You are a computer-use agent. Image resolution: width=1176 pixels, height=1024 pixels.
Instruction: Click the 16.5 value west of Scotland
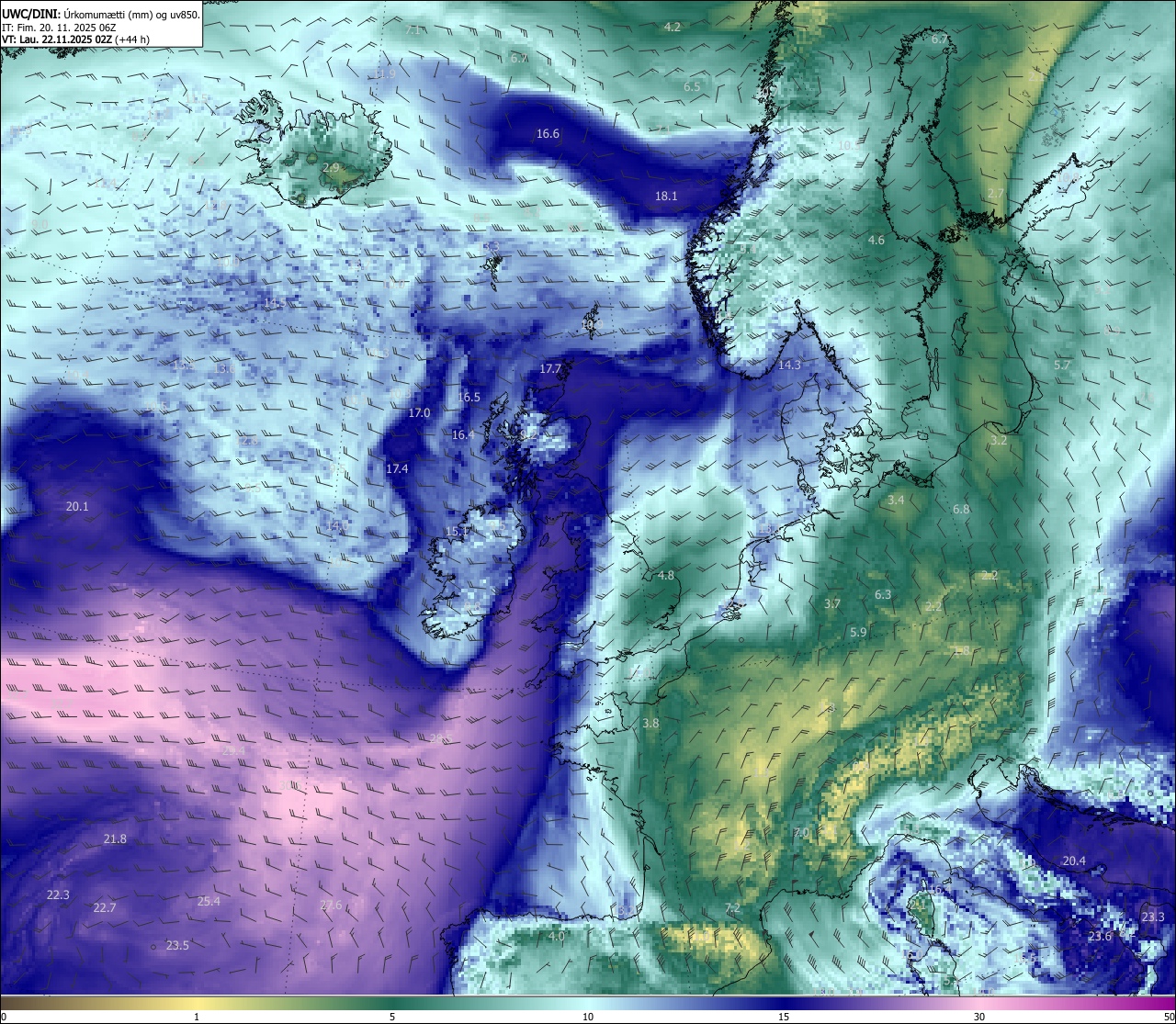[469, 398]
